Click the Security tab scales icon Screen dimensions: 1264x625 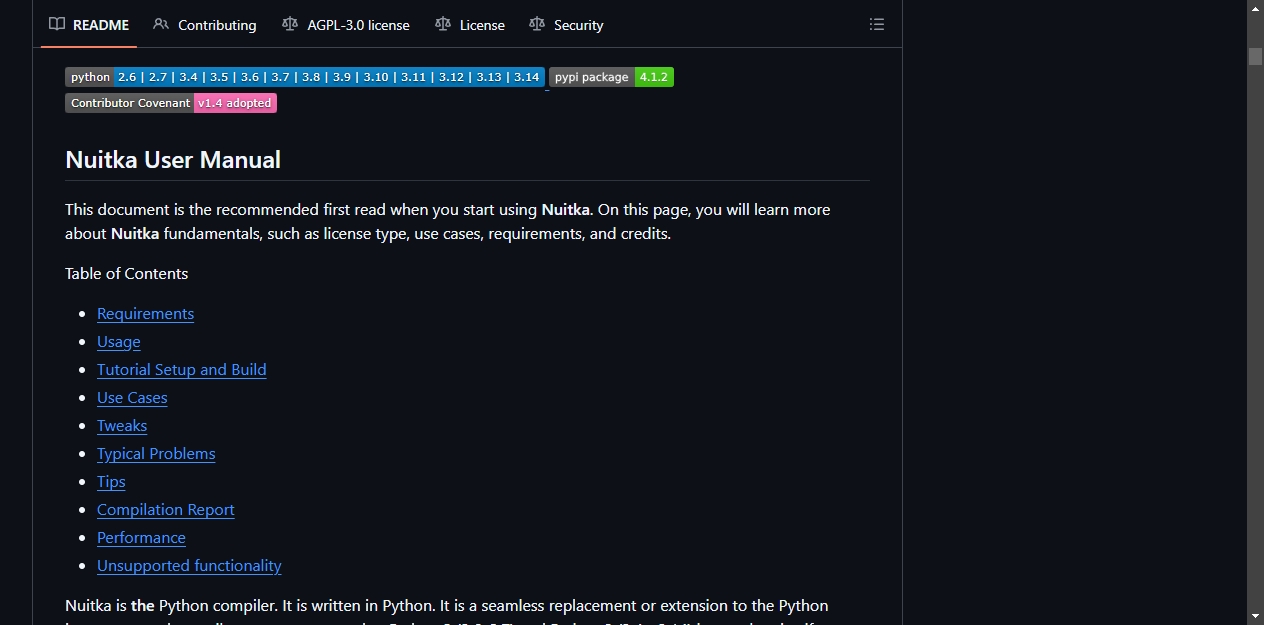tap(537, 24)
